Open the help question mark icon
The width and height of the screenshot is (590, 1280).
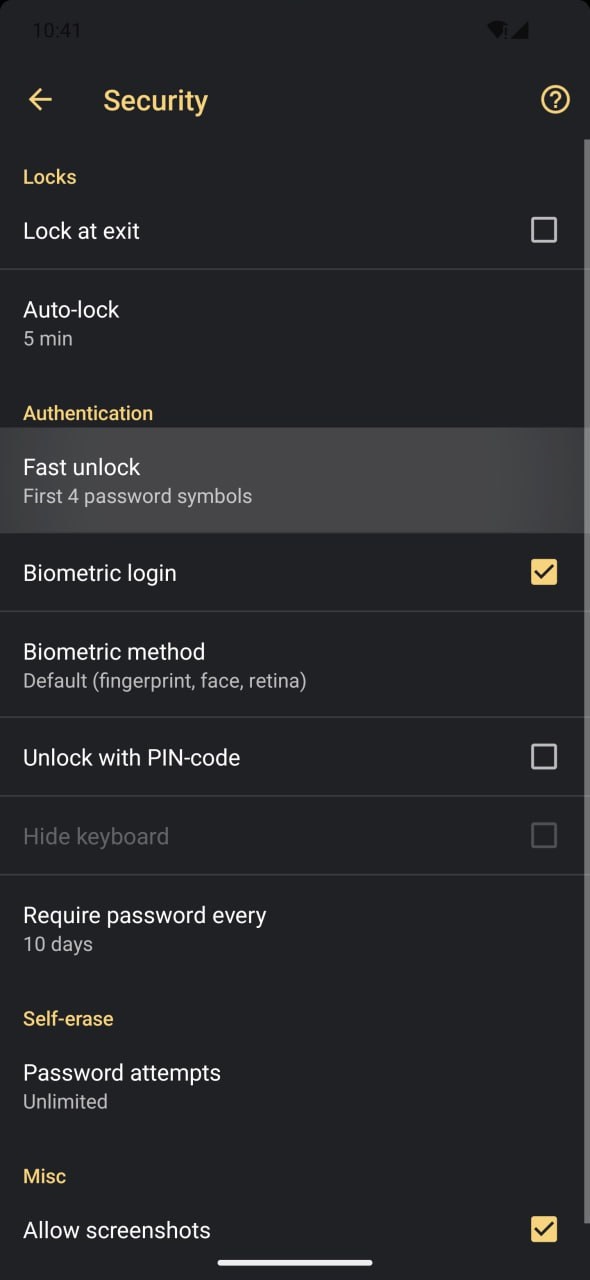tap(555, 100)
